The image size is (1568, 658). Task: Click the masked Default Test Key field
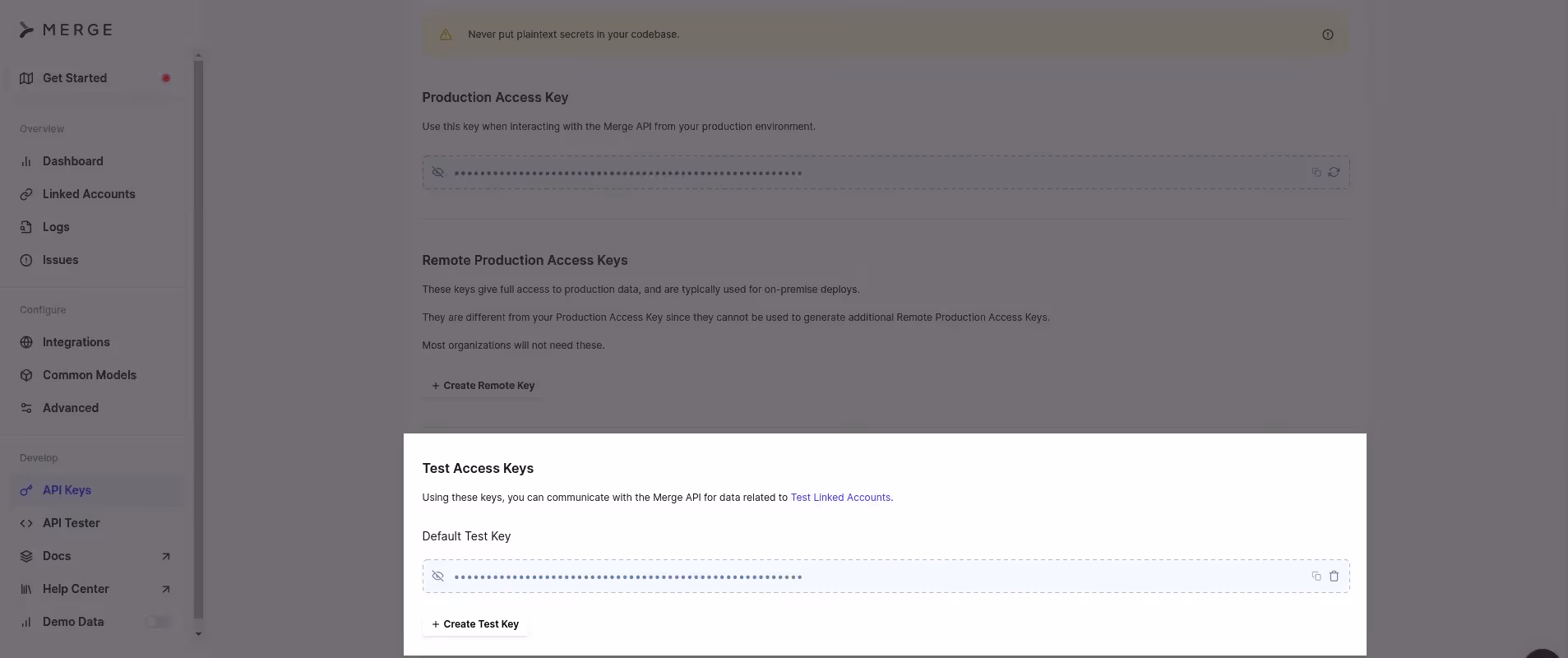pos(886,577)
